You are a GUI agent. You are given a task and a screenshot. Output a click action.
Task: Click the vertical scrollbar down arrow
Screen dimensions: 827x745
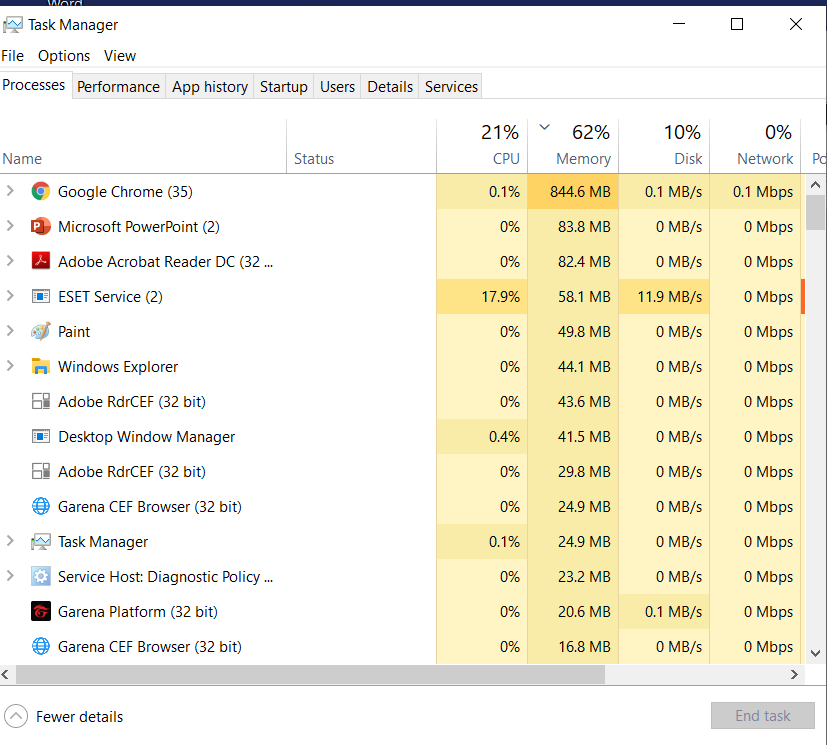[815, 653]
